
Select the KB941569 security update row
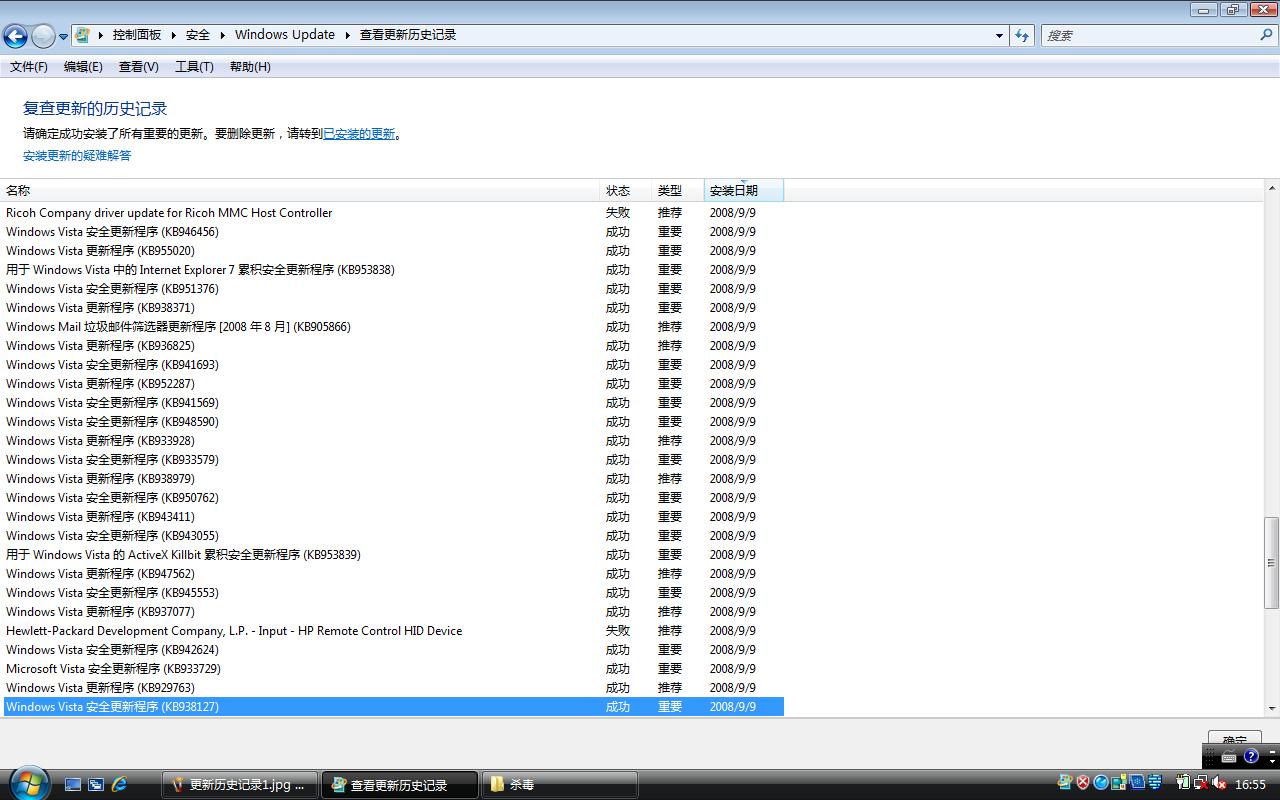click(x=392, y=403)
